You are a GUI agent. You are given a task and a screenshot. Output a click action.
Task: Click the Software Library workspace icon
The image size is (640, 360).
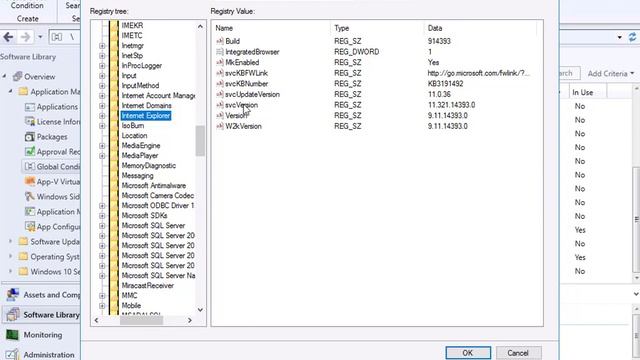click(x=12, y=314)
